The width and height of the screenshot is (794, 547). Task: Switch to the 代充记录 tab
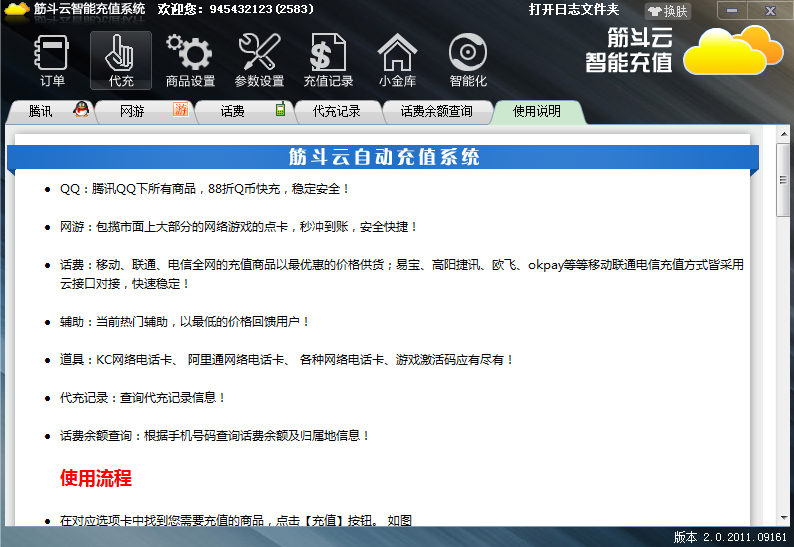[337, 111]
